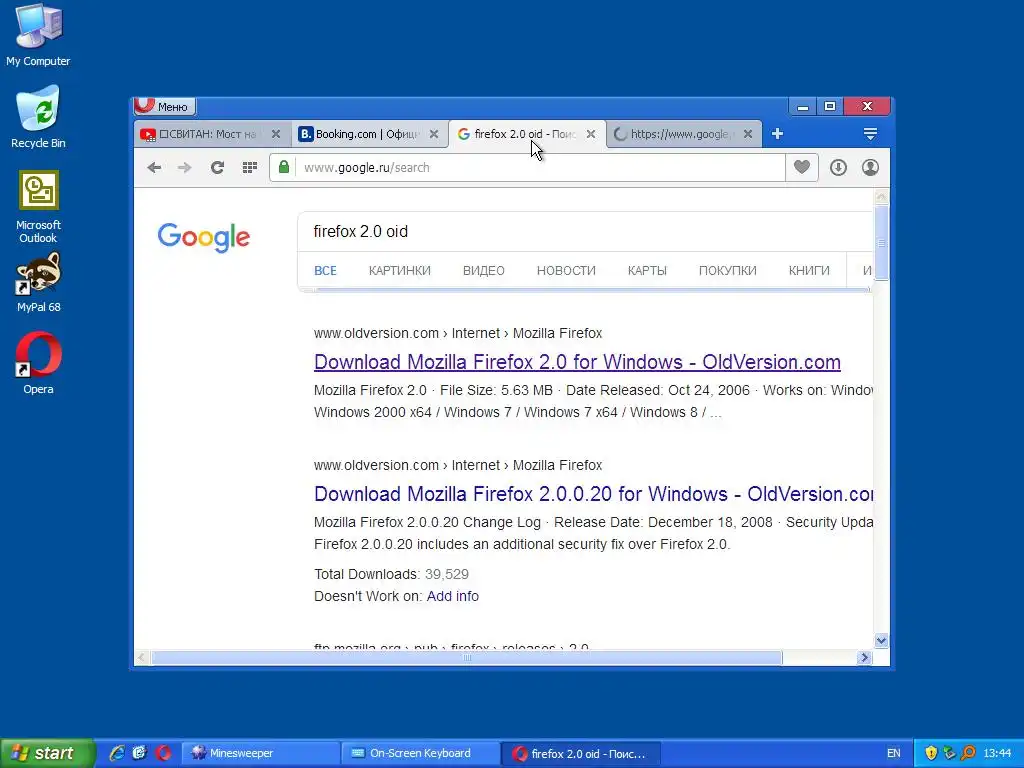Viewport: 1024px width, 768px height.
Task: Select the КАРТИНКИ search filter
Action: click(400, 270)
